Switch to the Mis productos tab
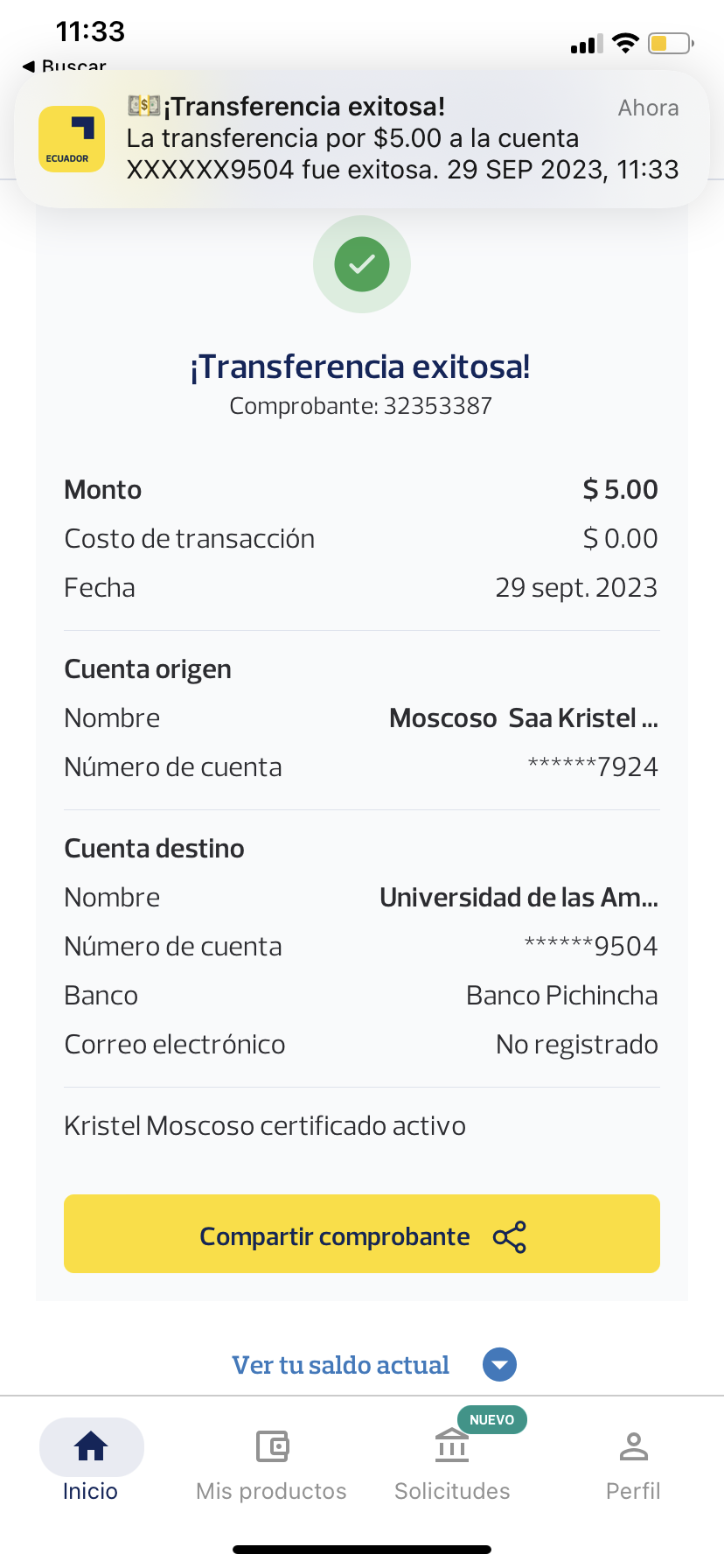The height and width of the screenshot is (1568, 724). [x=271, y=1491]
